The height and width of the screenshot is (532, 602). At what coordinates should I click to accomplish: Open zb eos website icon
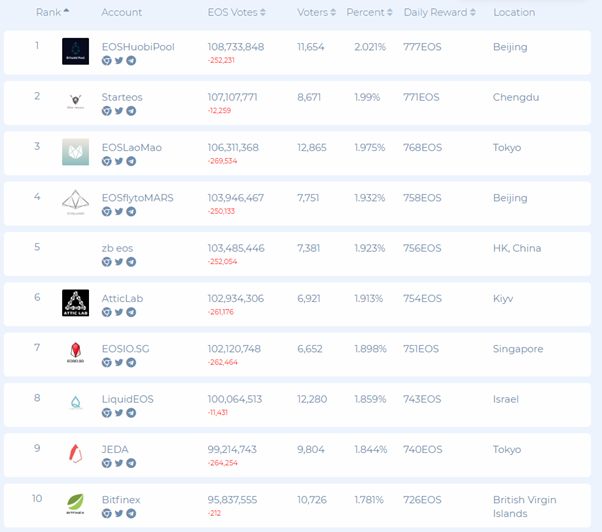coord(107,262)
